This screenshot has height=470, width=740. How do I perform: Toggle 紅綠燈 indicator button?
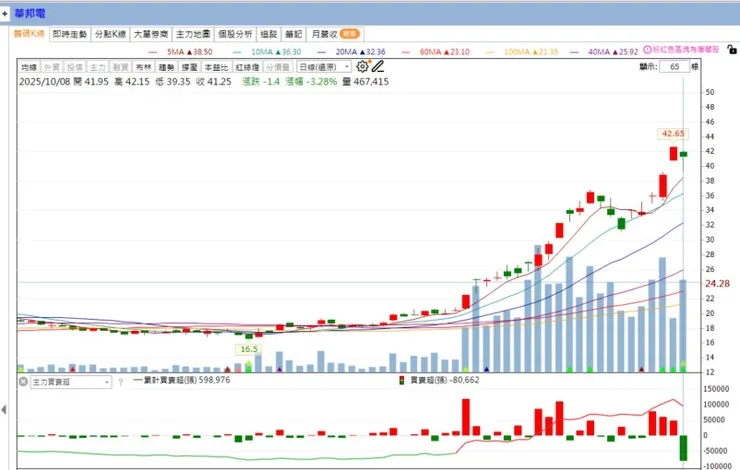[x=247, y=67]
